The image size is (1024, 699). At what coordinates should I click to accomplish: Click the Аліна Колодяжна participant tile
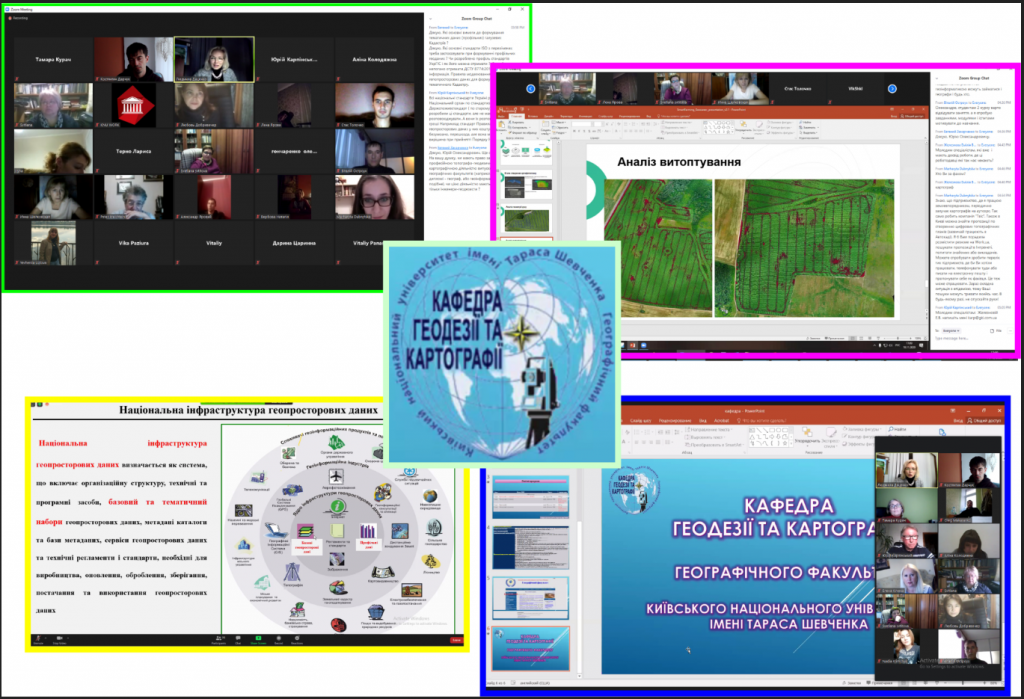coord(375,59)
